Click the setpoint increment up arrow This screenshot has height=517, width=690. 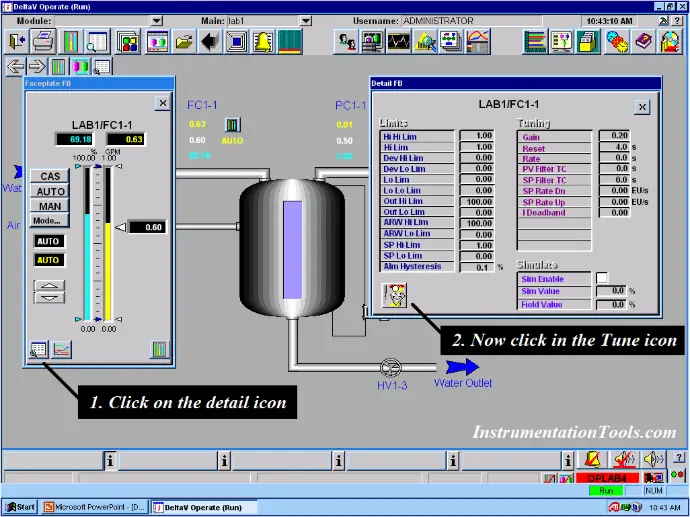click(49, 286)
